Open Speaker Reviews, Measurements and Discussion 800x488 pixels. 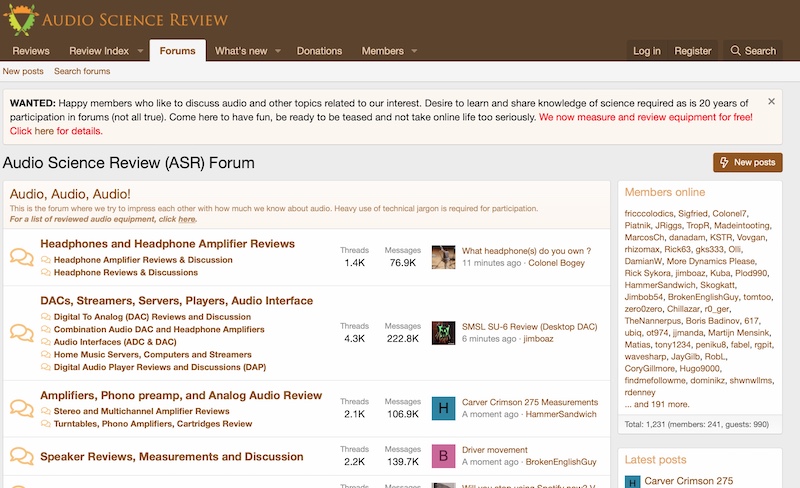pyautogui.click(x=172, y=457)
